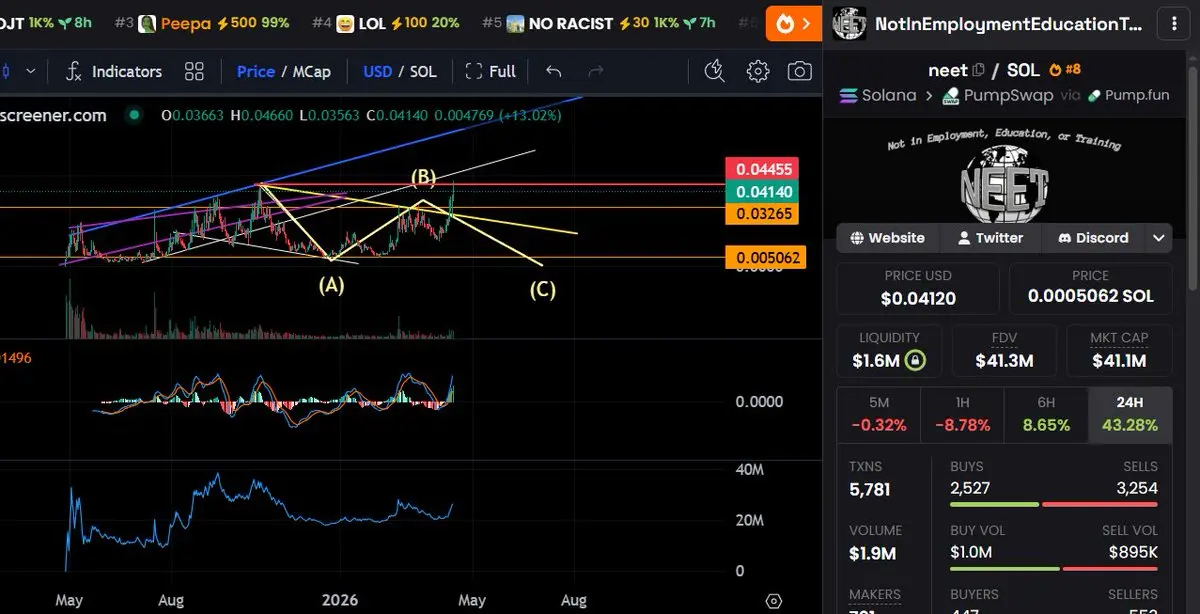Open the Website link button

point(888,238)
